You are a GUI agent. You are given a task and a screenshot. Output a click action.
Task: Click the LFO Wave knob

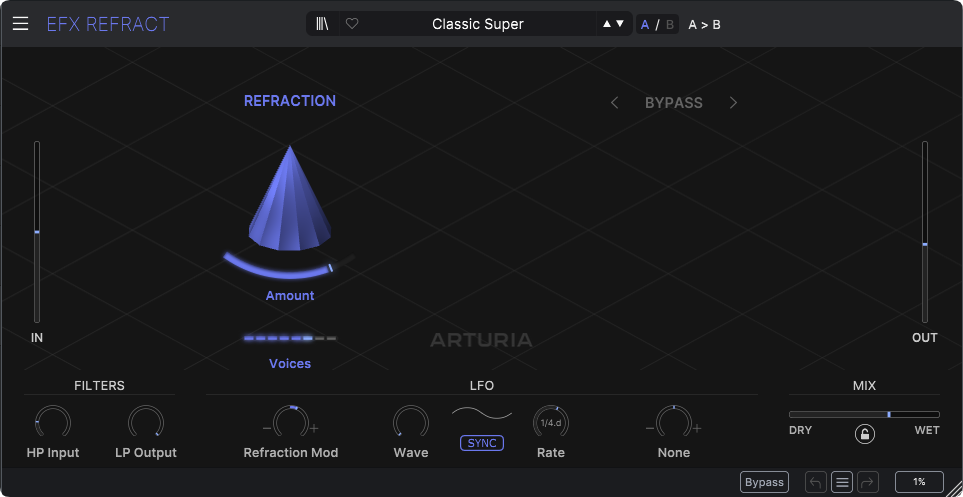411,423
